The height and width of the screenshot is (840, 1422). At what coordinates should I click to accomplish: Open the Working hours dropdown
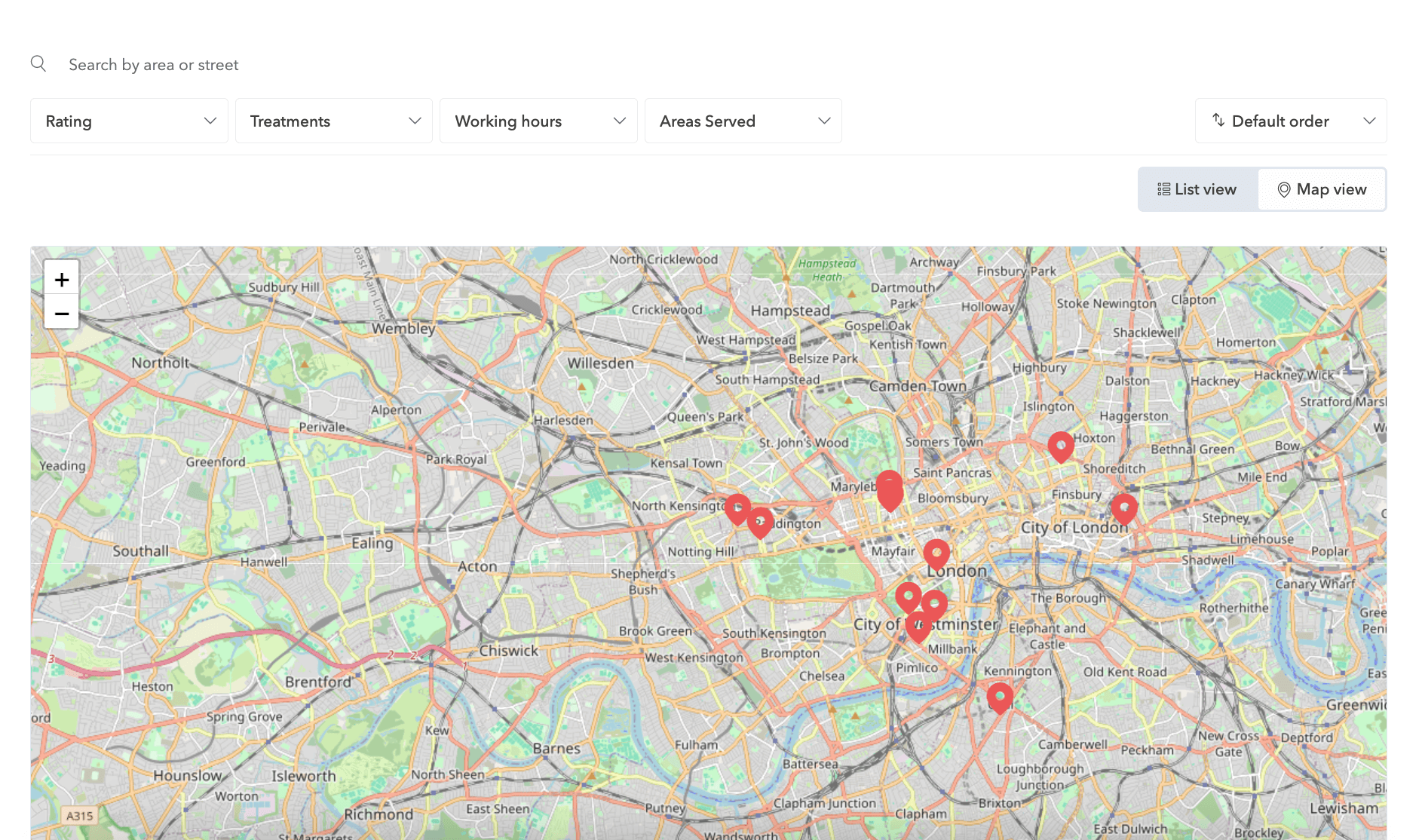[x=538, y=121]
